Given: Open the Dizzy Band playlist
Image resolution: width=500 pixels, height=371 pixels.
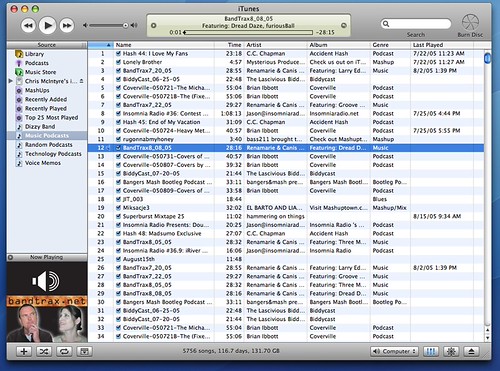Looking at the screenshot, I should coord(40,127).
